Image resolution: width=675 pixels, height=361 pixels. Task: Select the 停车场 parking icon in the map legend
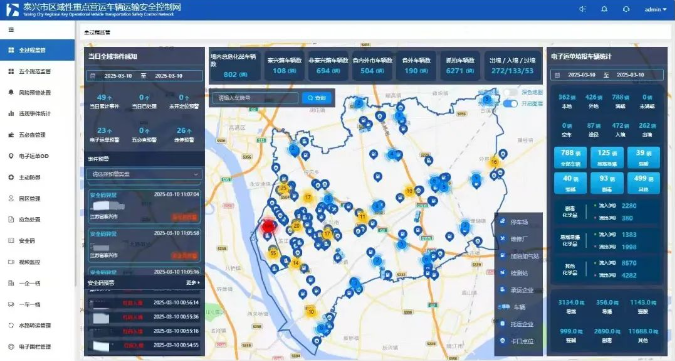pyautogui.click(x=502, y=222)
